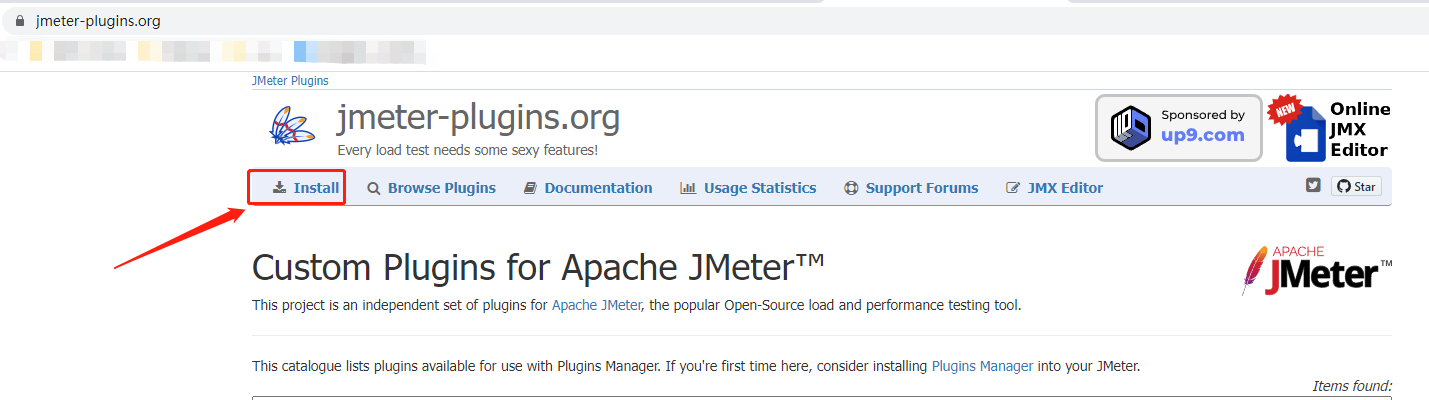Open the JMX Editor menu item
The height and width of the screenshot is (400, 1429).
coord(1055,188)
